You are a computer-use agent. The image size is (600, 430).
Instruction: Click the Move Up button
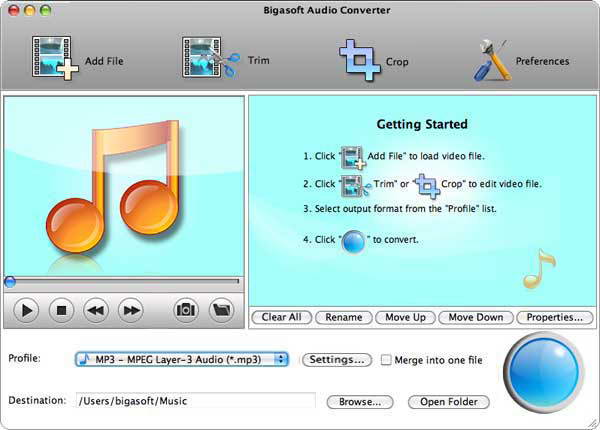pyautogui.click(x=406, y=317)
